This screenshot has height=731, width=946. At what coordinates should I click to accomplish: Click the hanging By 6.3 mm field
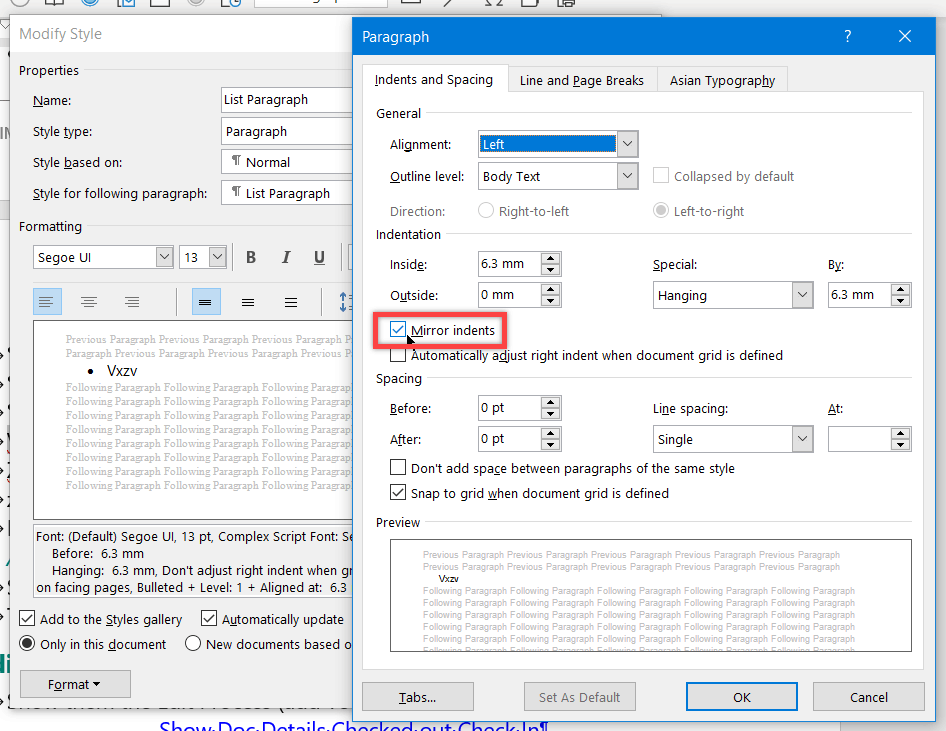(x=859, y=295)
